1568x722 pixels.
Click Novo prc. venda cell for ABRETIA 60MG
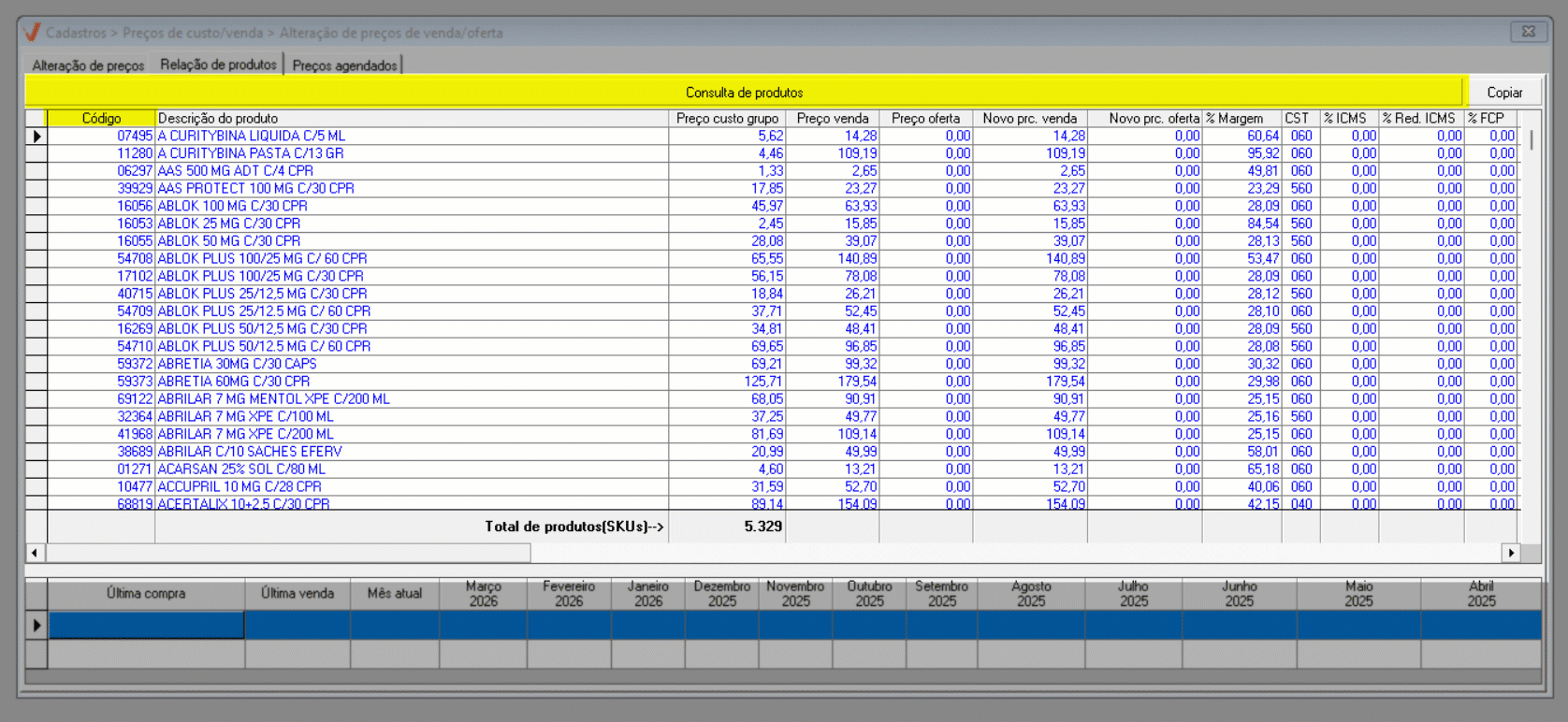(x=1030, y=382)
